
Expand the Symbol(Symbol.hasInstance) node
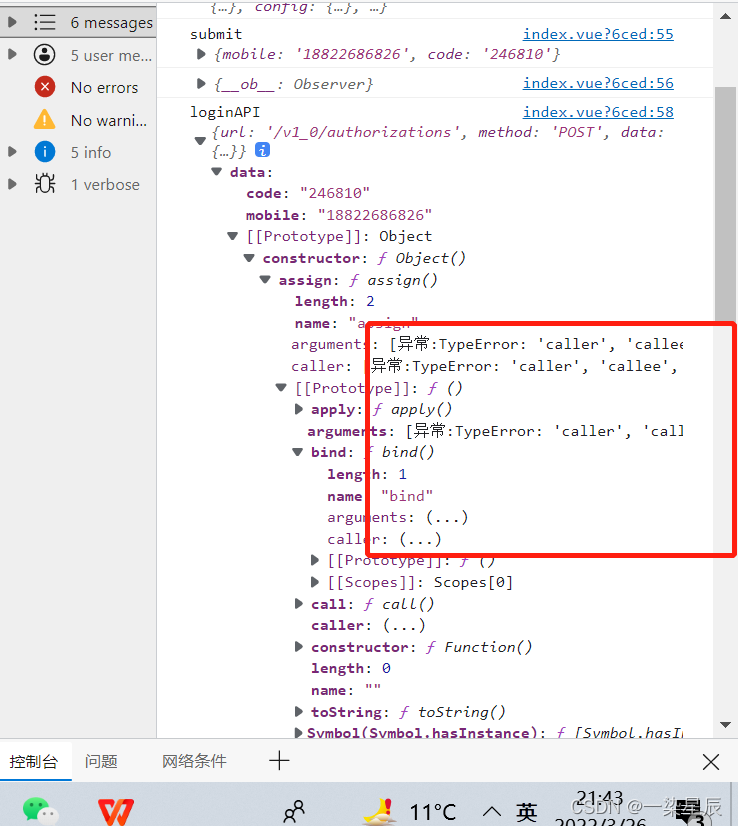298,732
